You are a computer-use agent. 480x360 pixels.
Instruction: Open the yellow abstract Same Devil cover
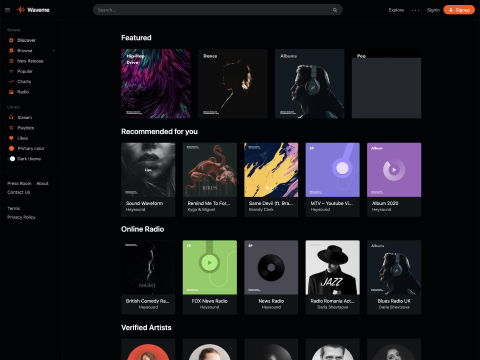pos(271,170)
